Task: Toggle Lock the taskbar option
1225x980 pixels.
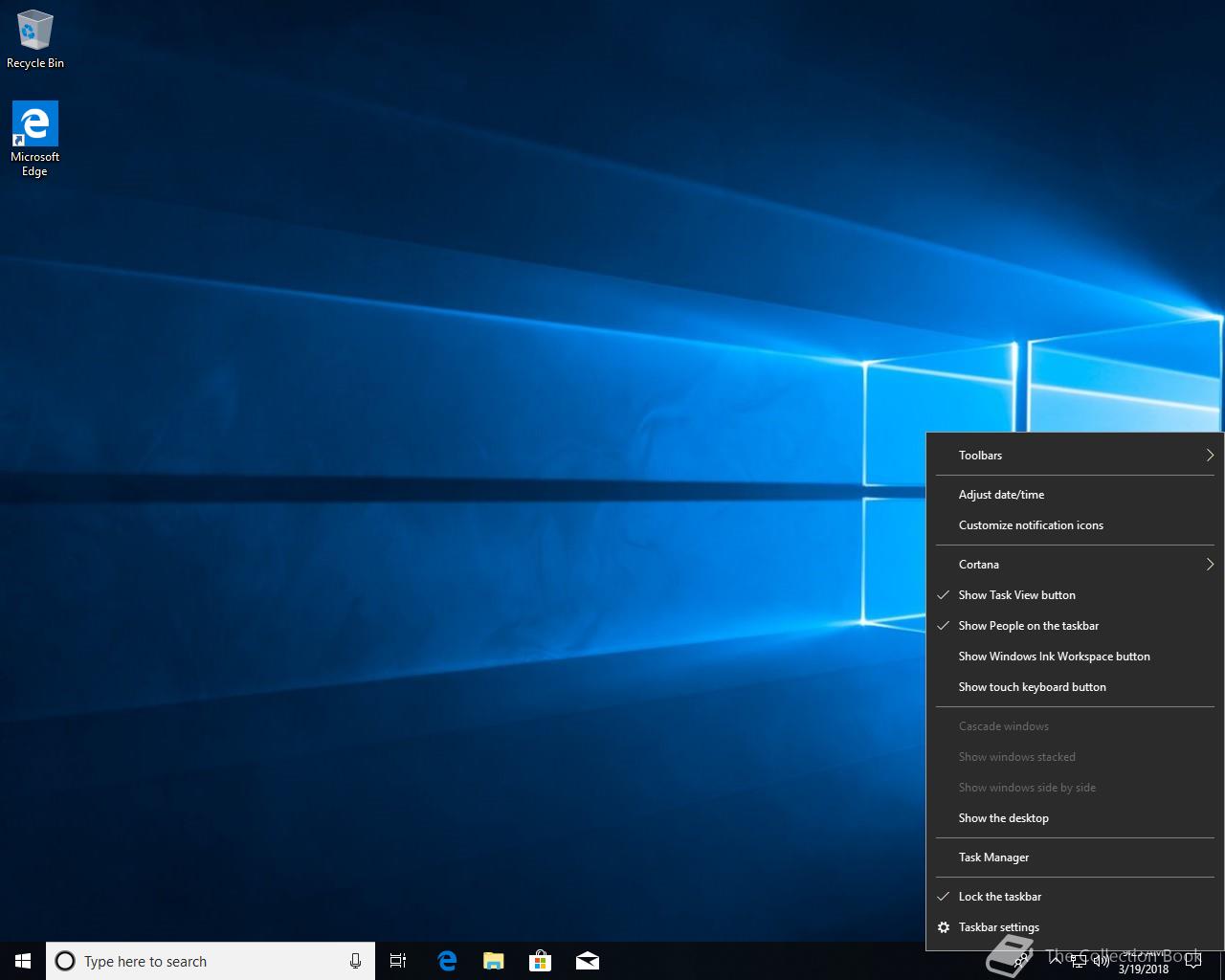Action: point(999,897)
